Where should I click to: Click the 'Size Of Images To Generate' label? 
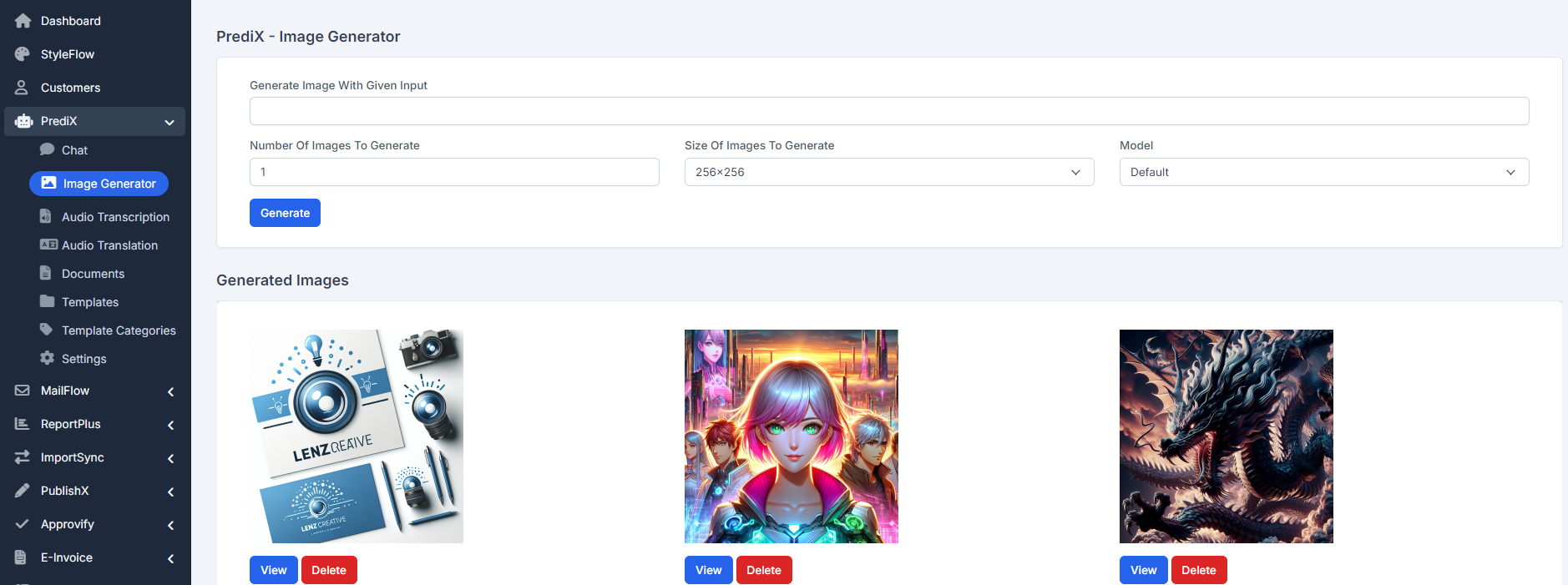tap(759, 145)
